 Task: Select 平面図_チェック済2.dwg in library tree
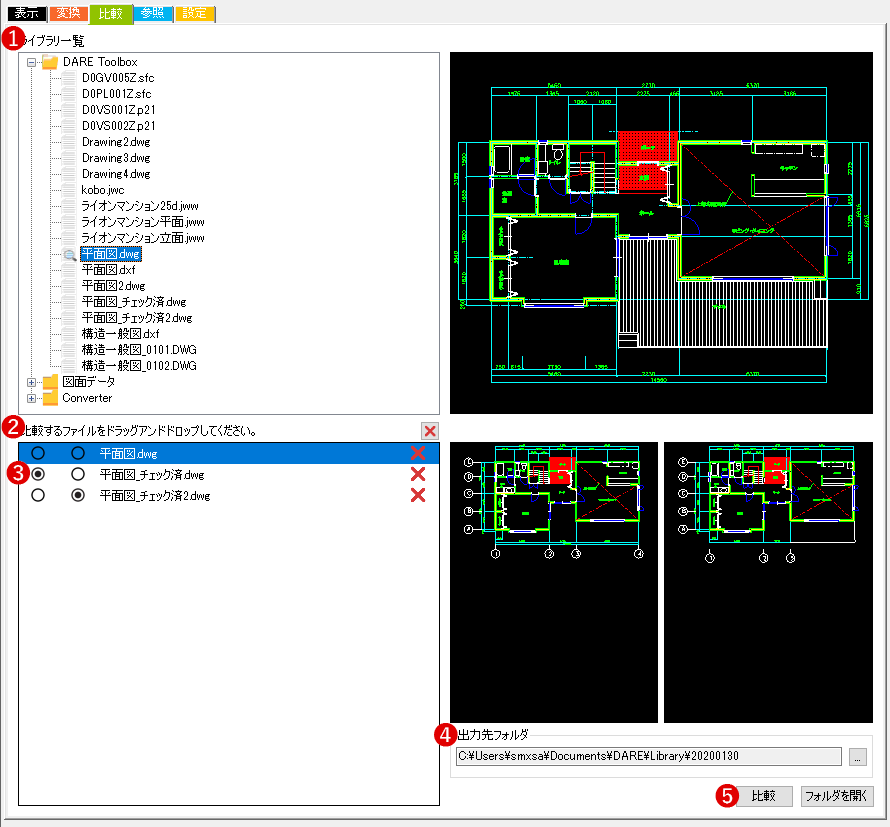click(137, 318)
